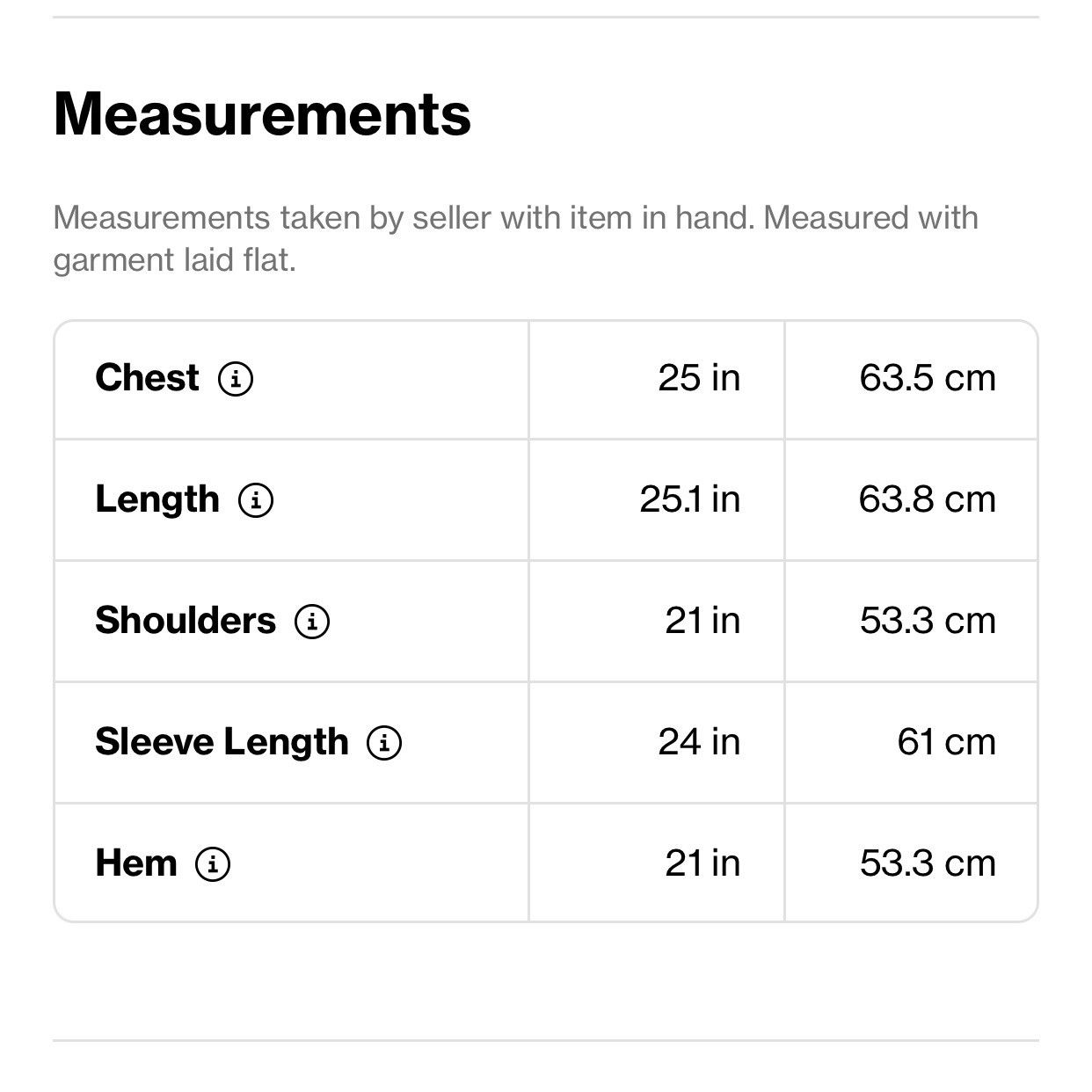This screenshot has height=1092, width=1092.
Task: Open the Chest measurement info icon
Action: 236,379
